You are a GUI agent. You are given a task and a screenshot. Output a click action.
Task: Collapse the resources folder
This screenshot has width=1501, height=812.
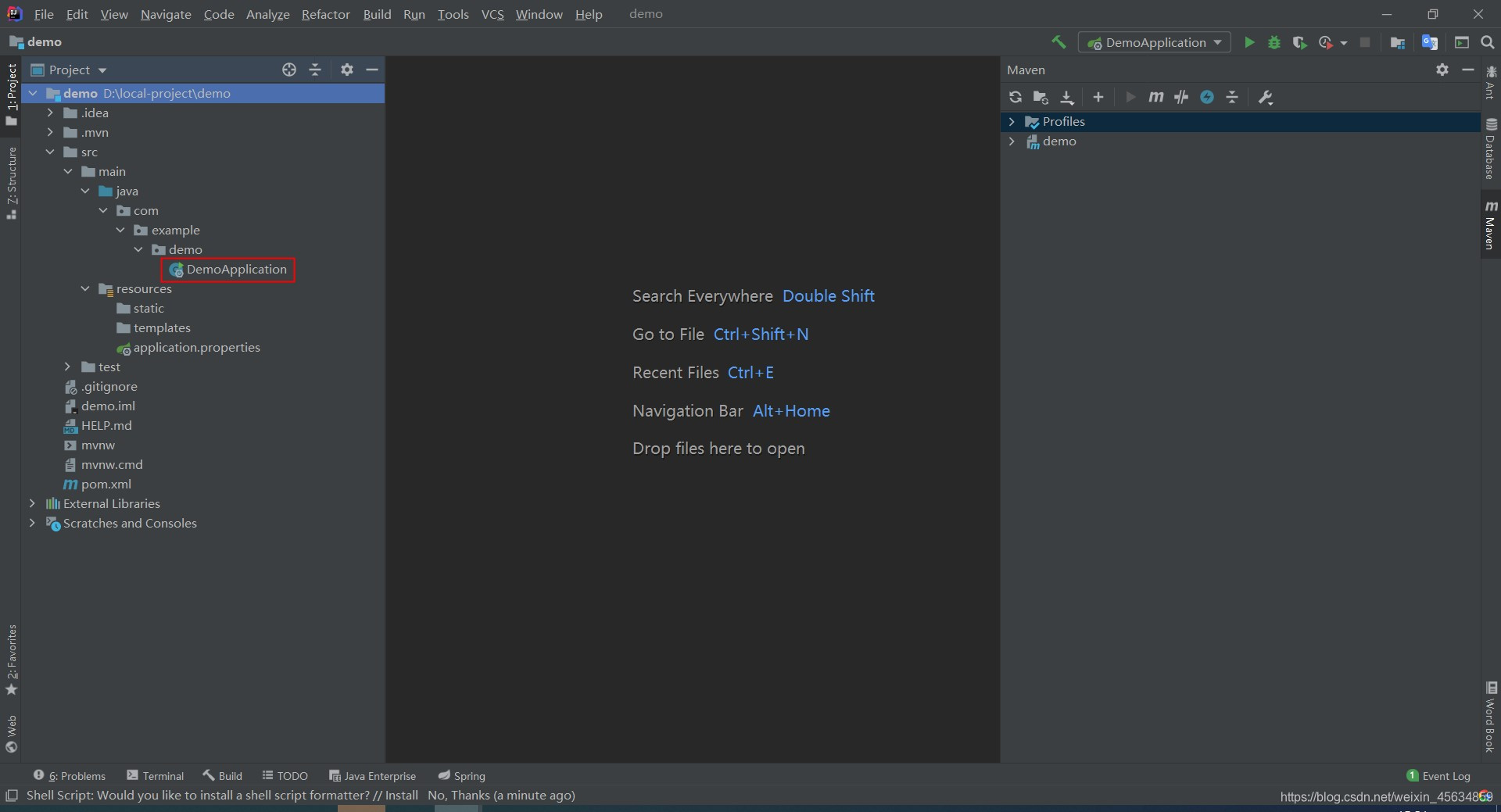pyautogui.click(x=85, y=288)
